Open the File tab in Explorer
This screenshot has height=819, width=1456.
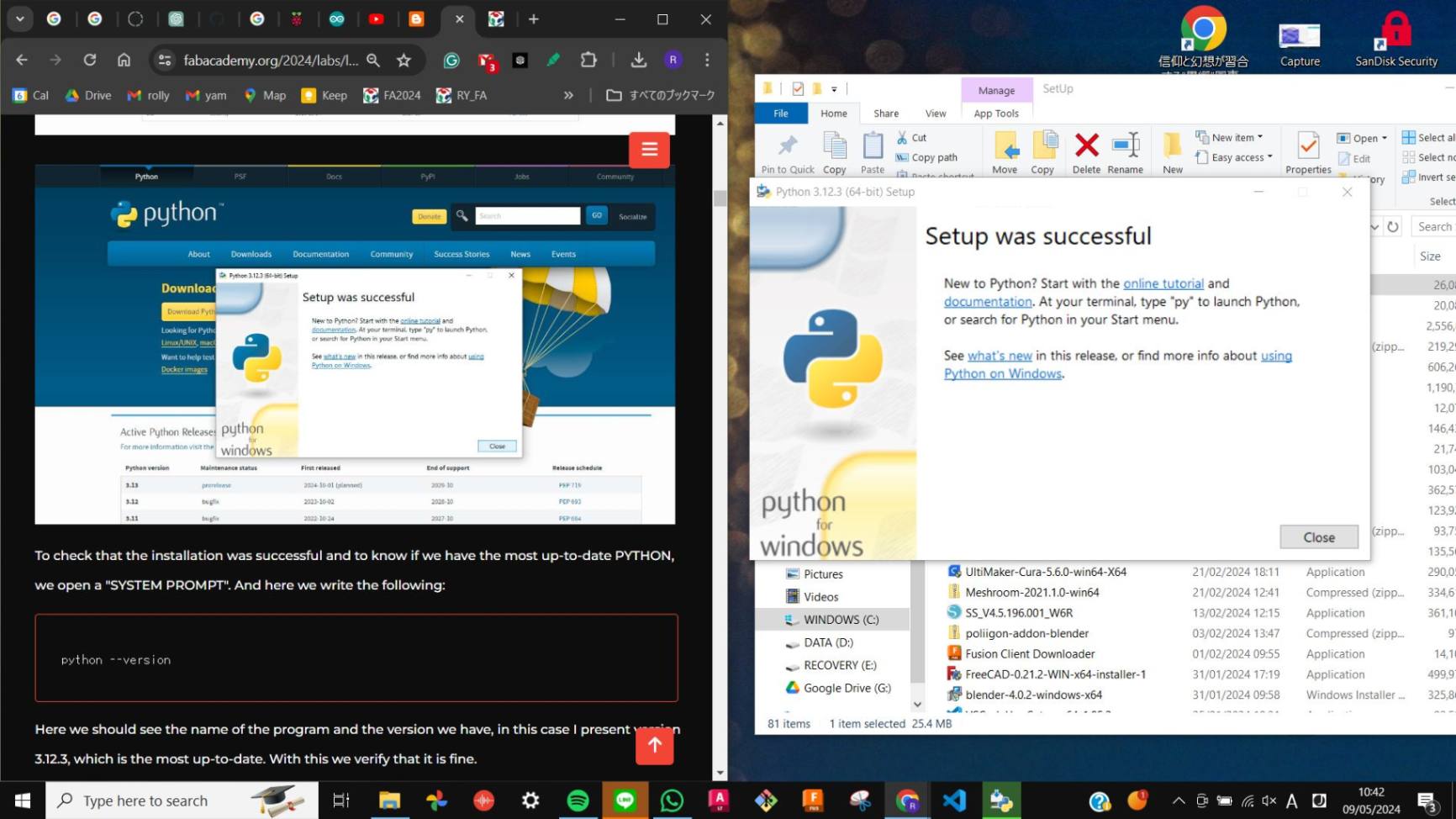pyautogui.click(x=781, y=114)
